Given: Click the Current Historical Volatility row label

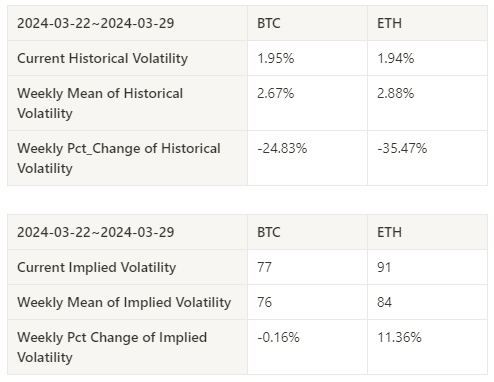Looking at the screenshot, I should coord(102,58).
